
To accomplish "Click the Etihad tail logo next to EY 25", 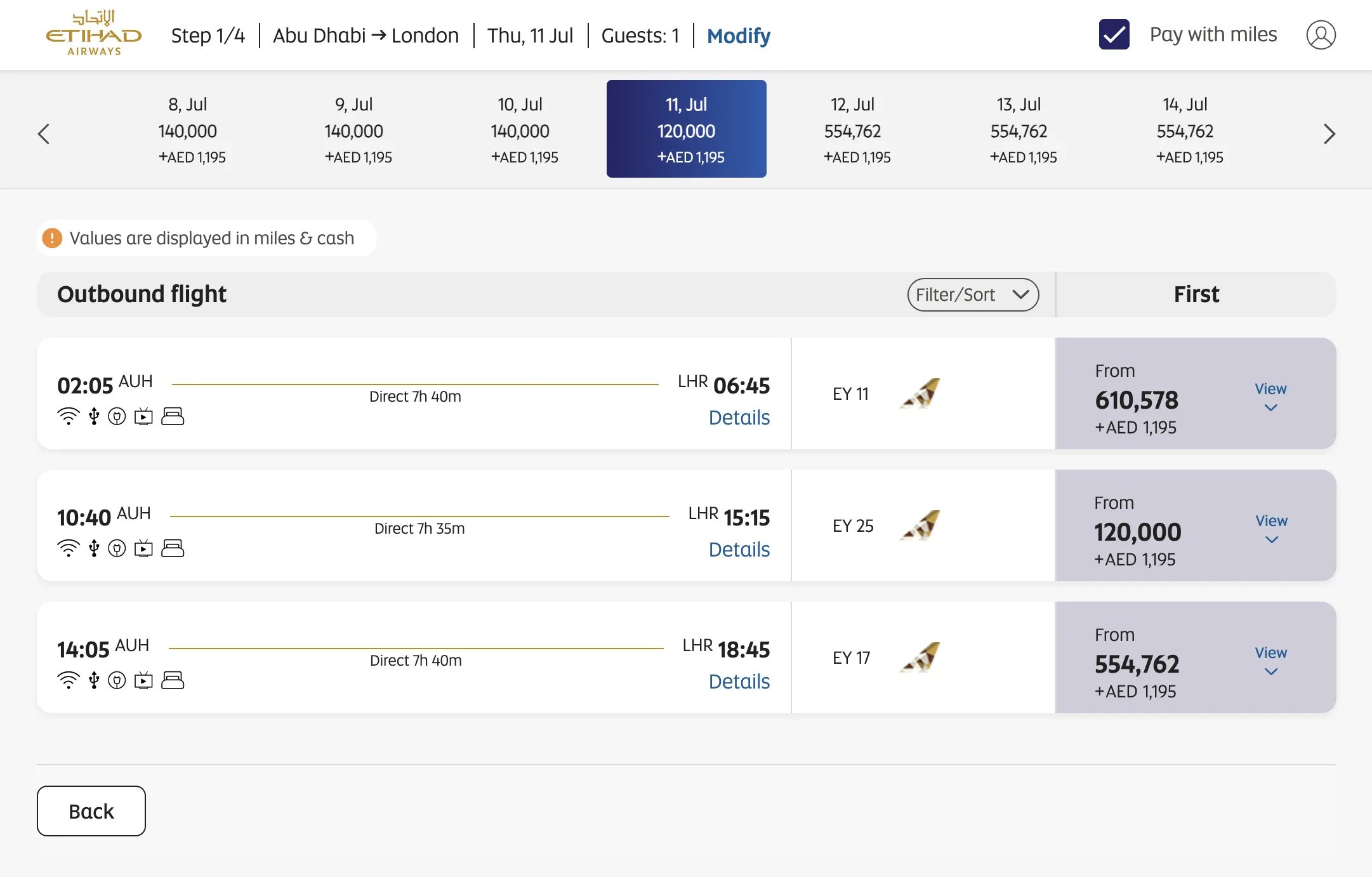I will tap(920, 525).
